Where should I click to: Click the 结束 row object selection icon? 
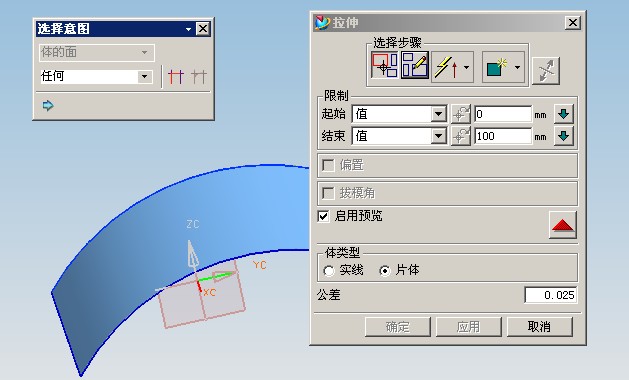click(461, 136)
